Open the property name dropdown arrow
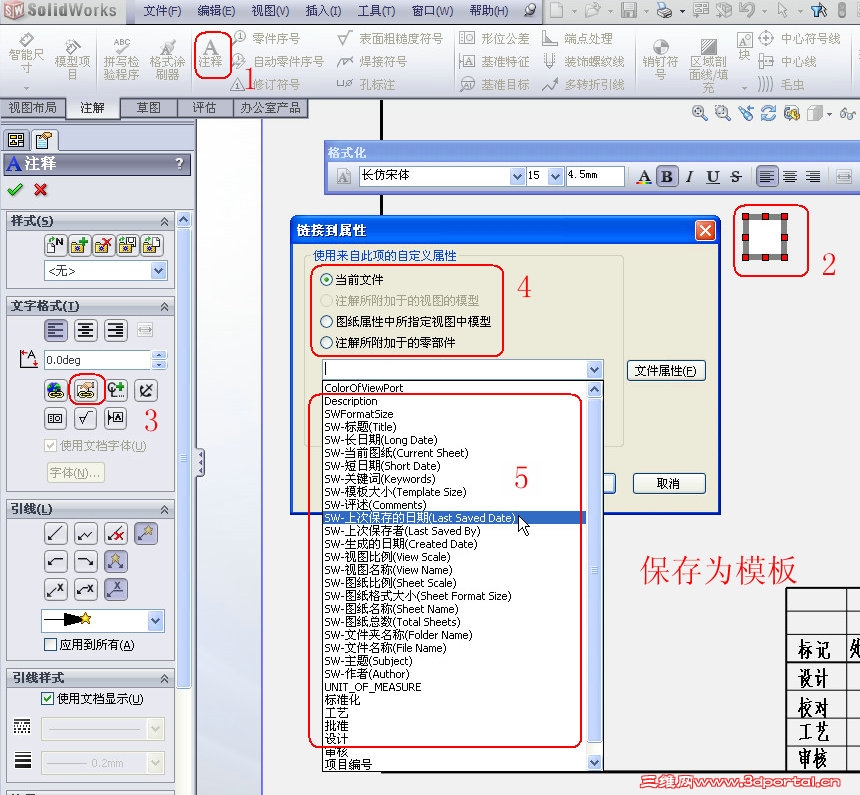 (x=594, y=370)
